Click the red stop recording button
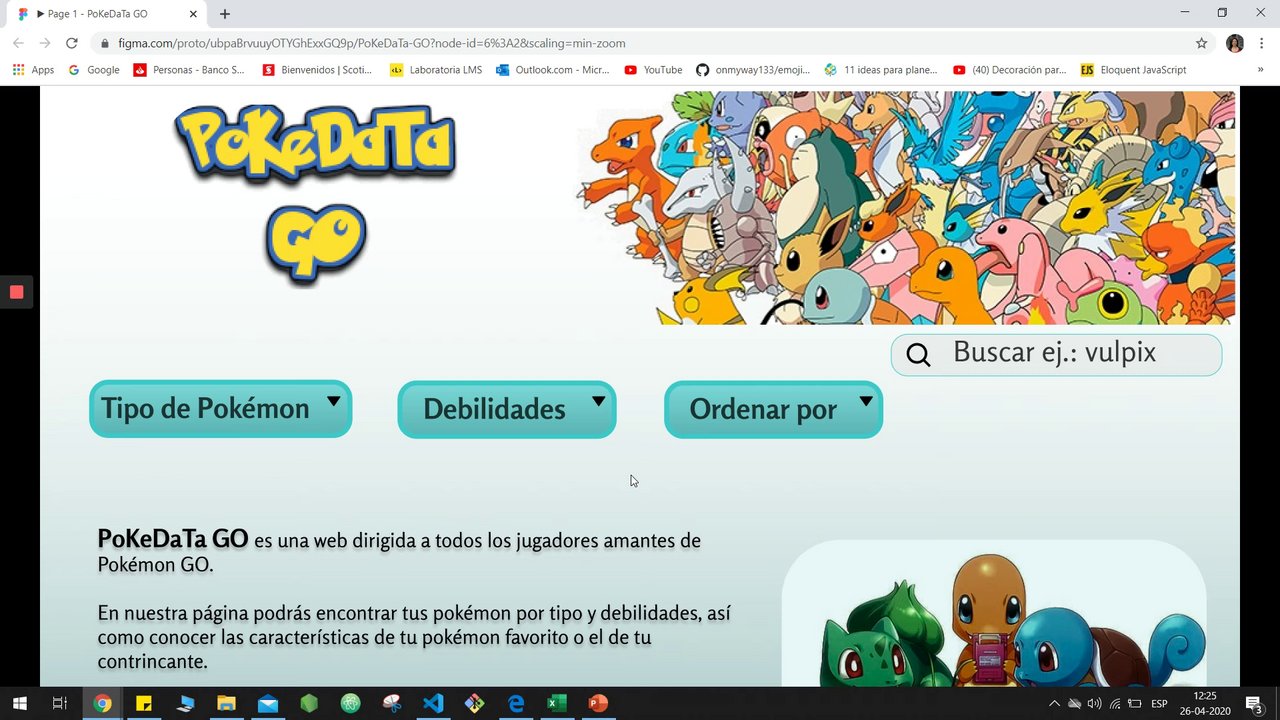 click(x=16, y=292)
